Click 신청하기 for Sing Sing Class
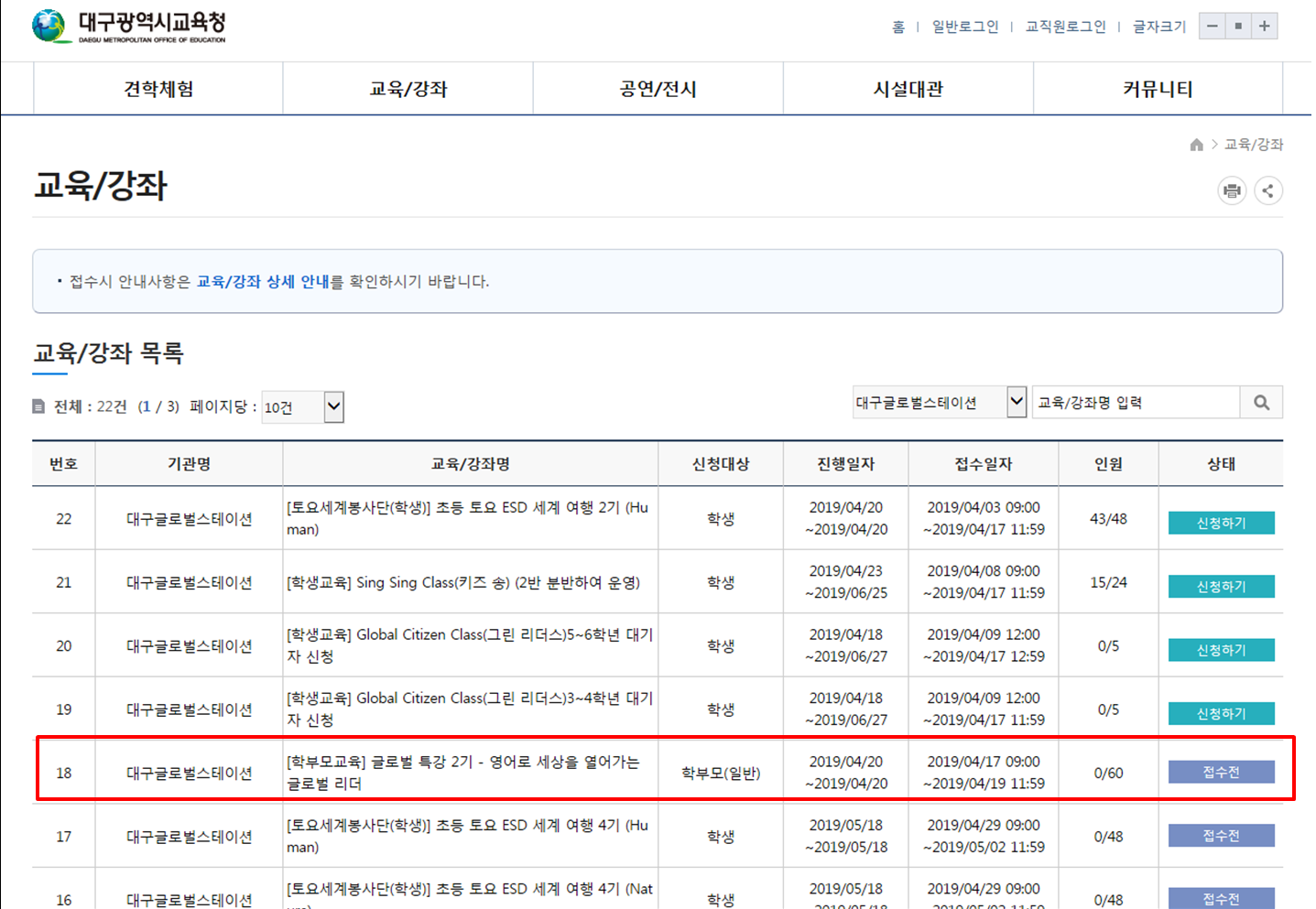 (1221, 586)
